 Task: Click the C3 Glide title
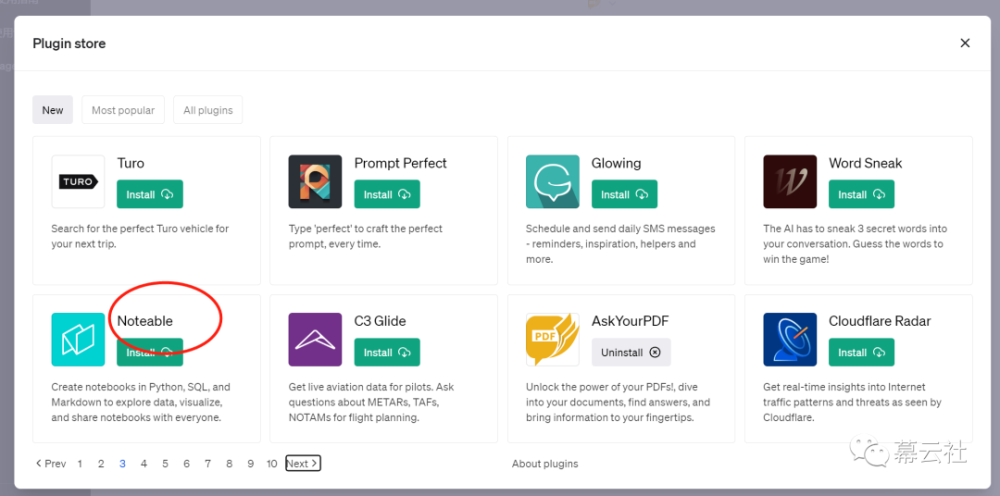point(380,321)
